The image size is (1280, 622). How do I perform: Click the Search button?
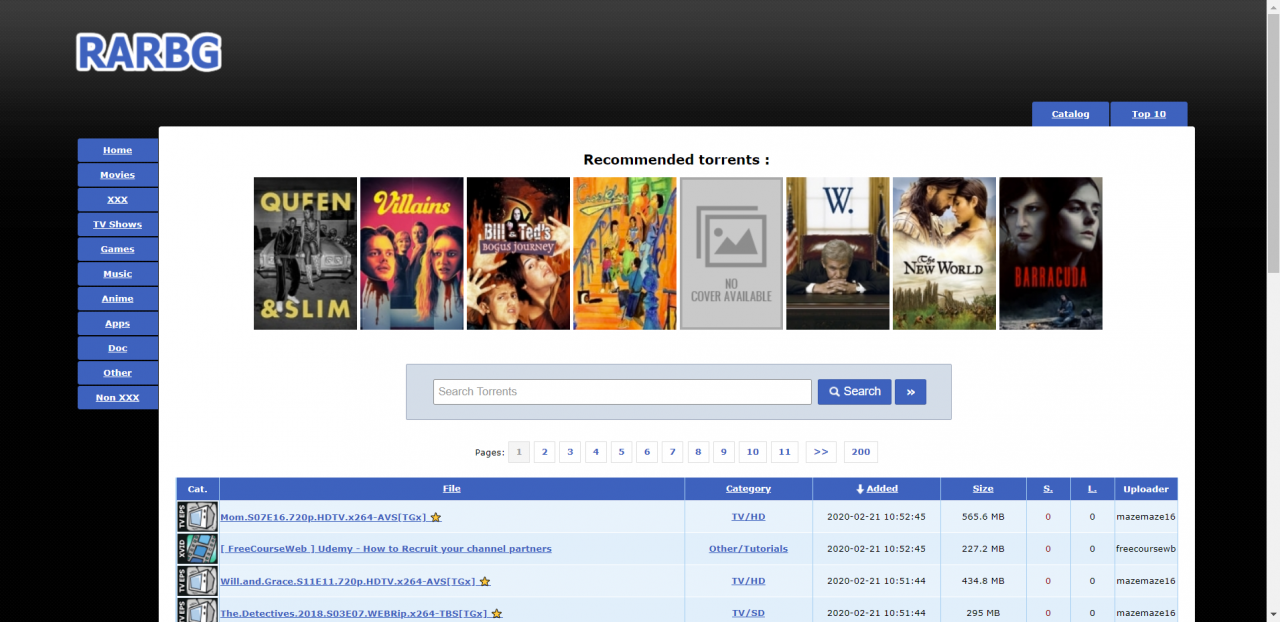point(854,392)
